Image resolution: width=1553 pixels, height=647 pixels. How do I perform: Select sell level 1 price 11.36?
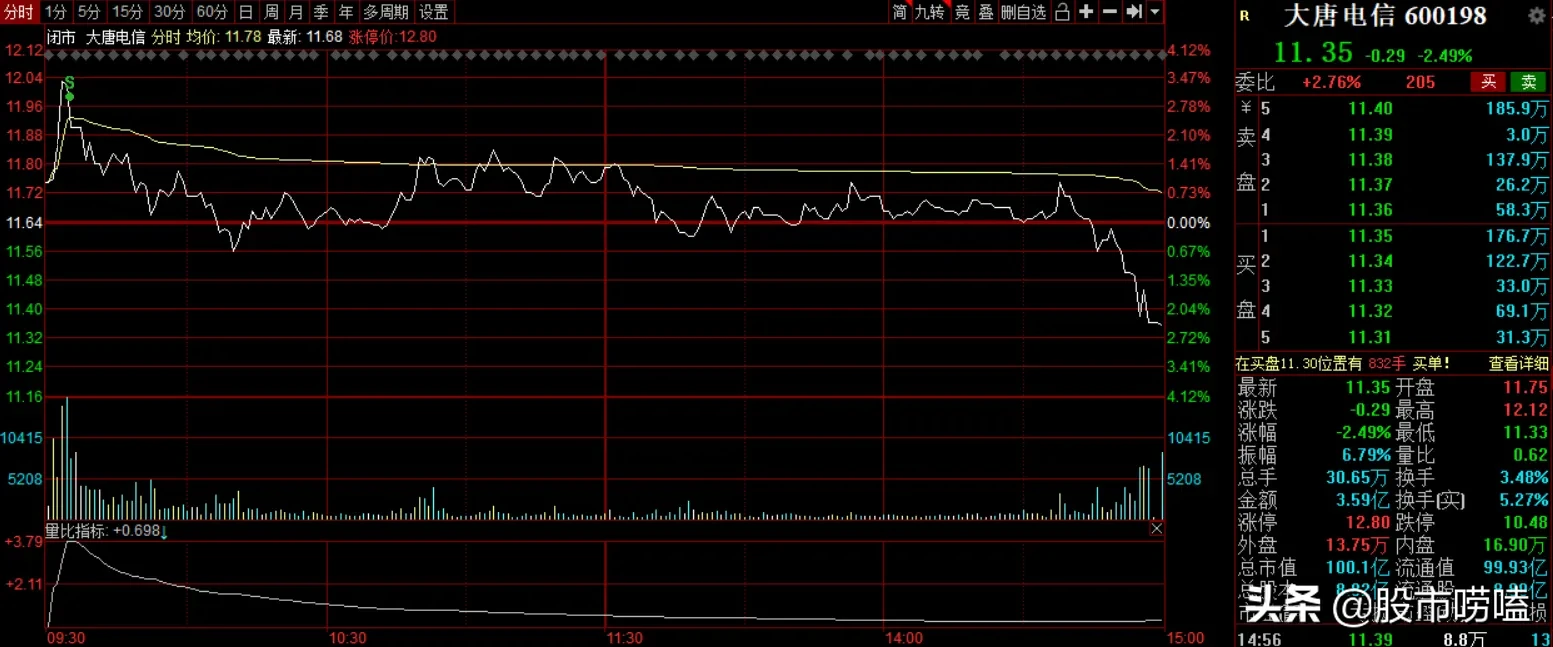tap(1370, 210)
